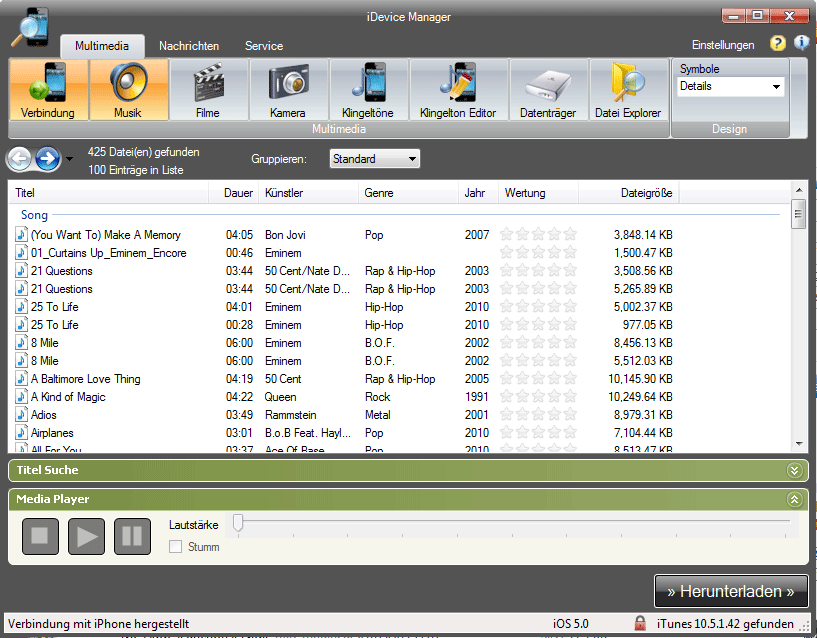This screenshot has height=638, width=817.
Task: Go back with the left arrow button
Action: pyautogui.click(x=20, y=158)
